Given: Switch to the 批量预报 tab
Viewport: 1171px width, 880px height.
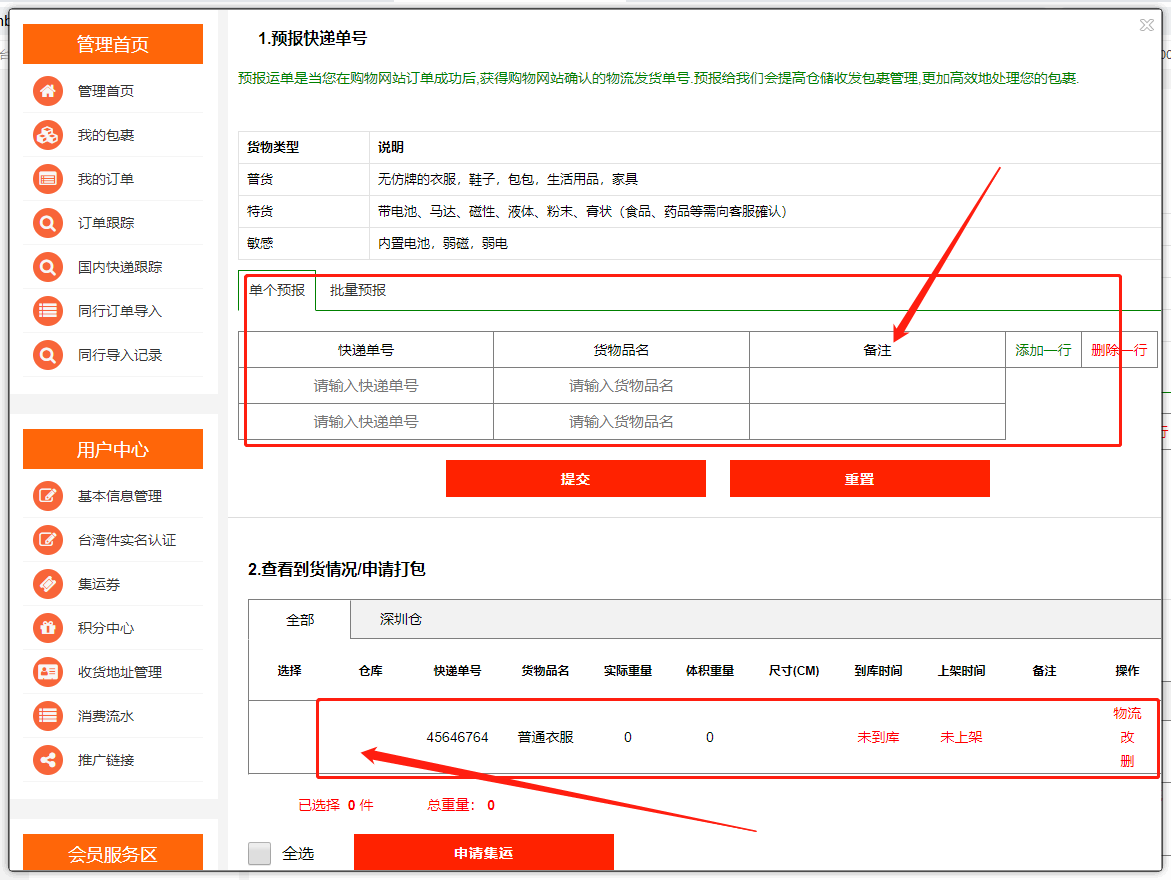Looking at the screenshot, I should pyautogui.click(x=358, y=290).
